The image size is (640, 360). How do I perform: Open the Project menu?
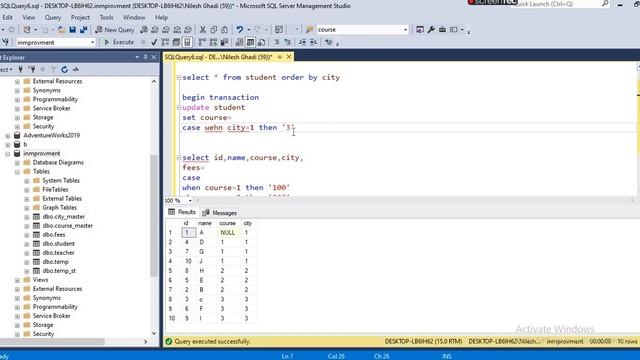80,18
